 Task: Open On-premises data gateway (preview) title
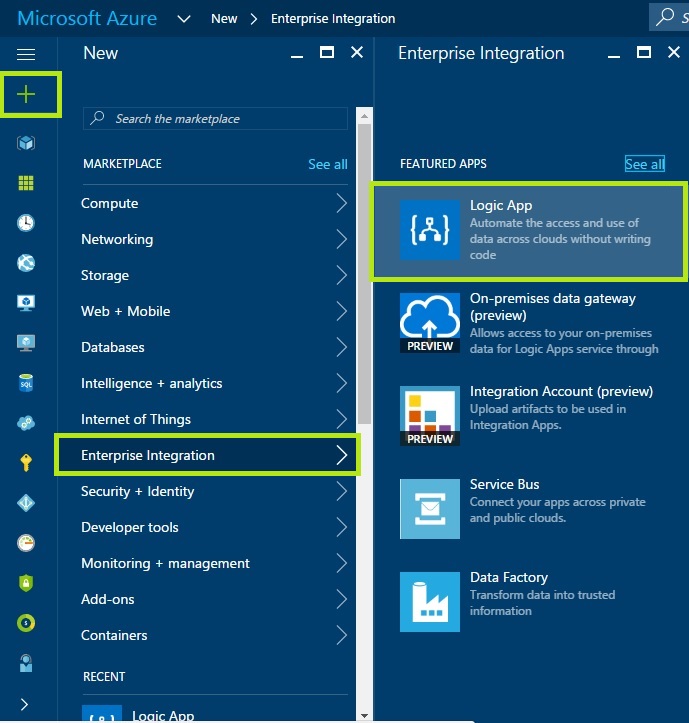552,307
